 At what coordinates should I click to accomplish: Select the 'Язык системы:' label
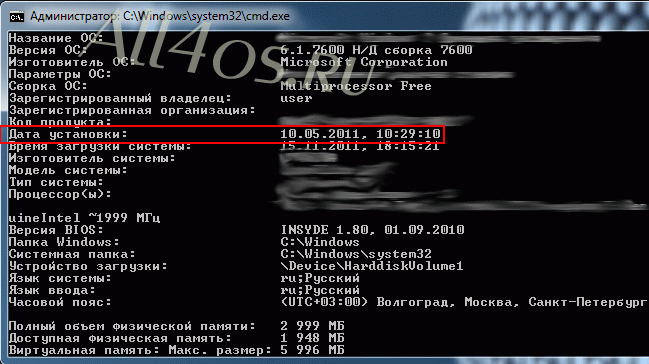(x=60, y=278)
